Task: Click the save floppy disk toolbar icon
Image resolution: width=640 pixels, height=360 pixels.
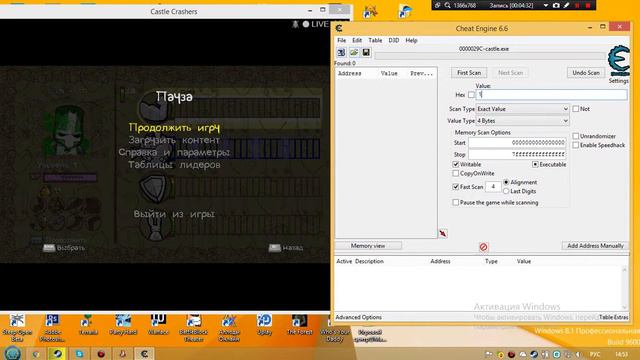Action: 366,52
